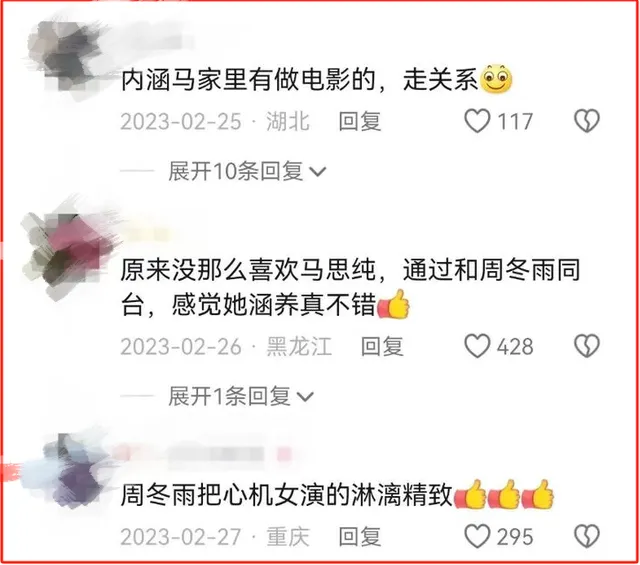Like the comment with 117 likes
Screen dimensions: 640x565
[x=477, y=121]
